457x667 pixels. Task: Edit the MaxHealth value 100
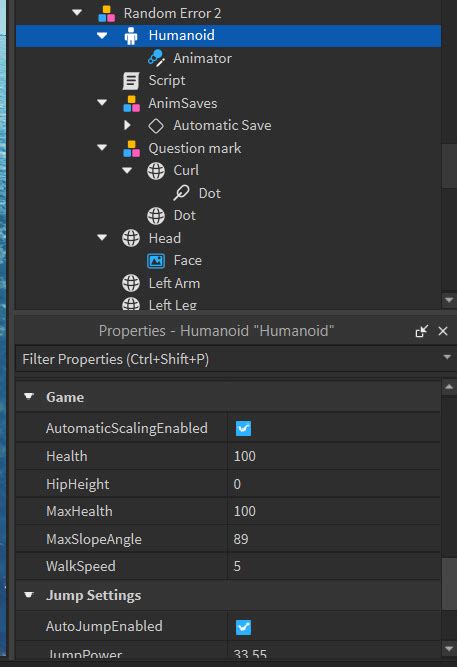[x=334, y=511]
